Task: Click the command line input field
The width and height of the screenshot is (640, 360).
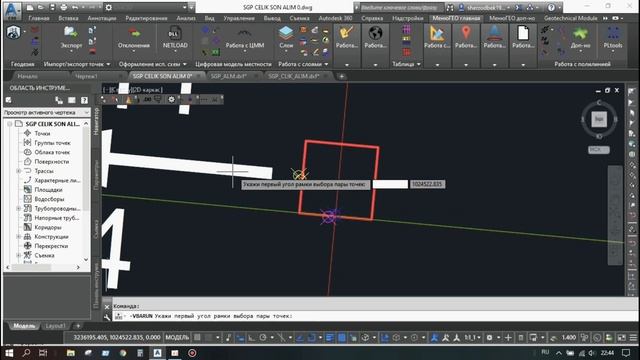Action: coord(375,316)
